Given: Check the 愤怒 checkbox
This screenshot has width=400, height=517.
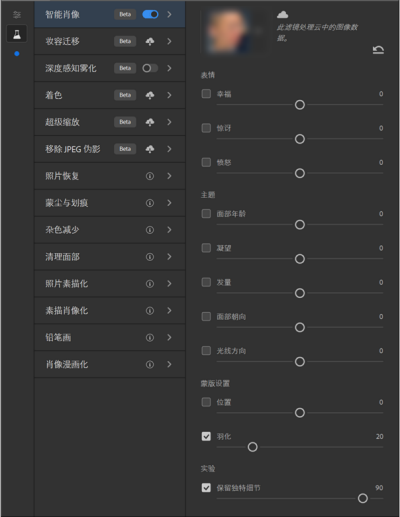Looking at the screenshot, I should pos(206,162).
